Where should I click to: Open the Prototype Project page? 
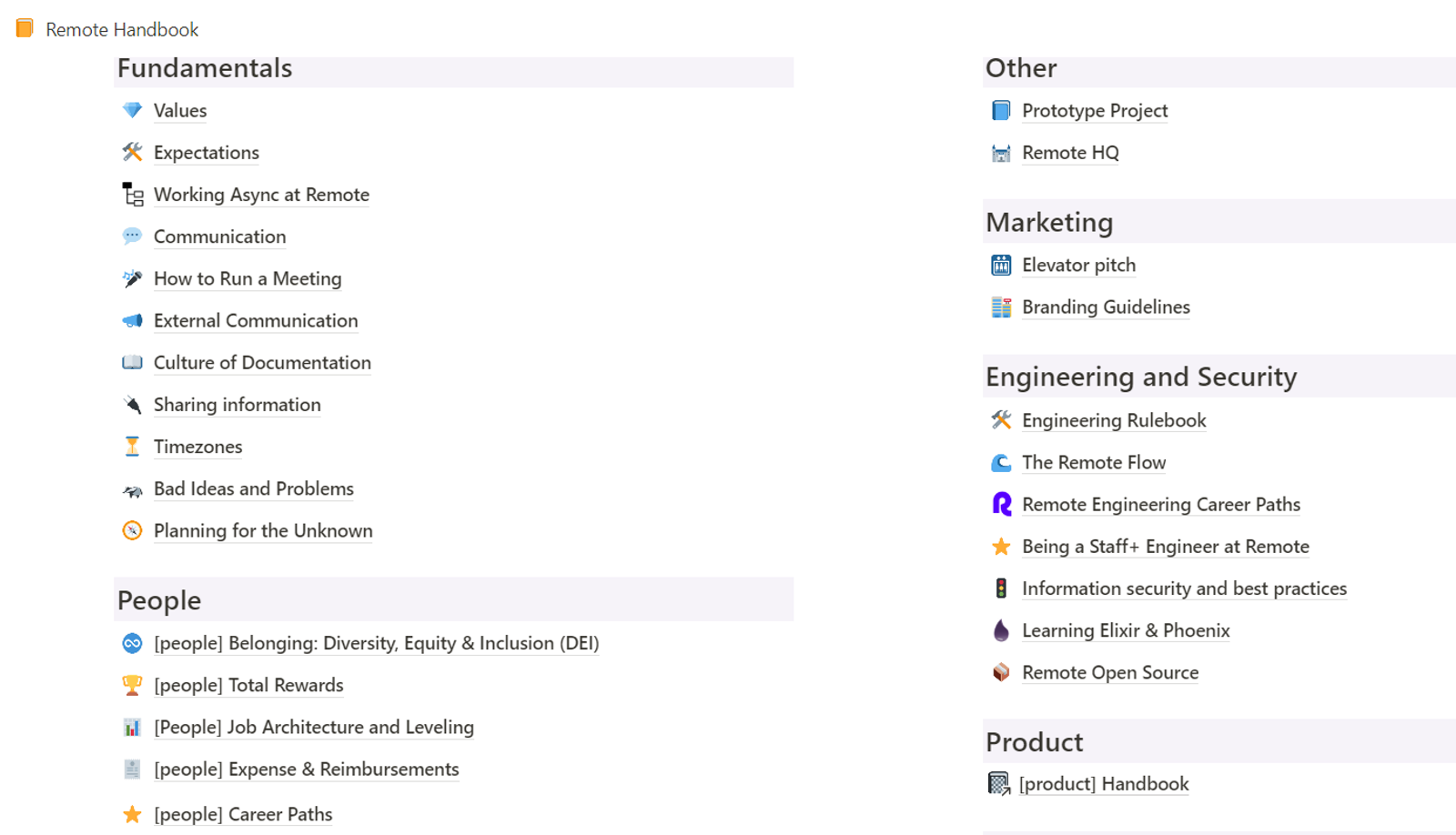tap(1095, 110)
